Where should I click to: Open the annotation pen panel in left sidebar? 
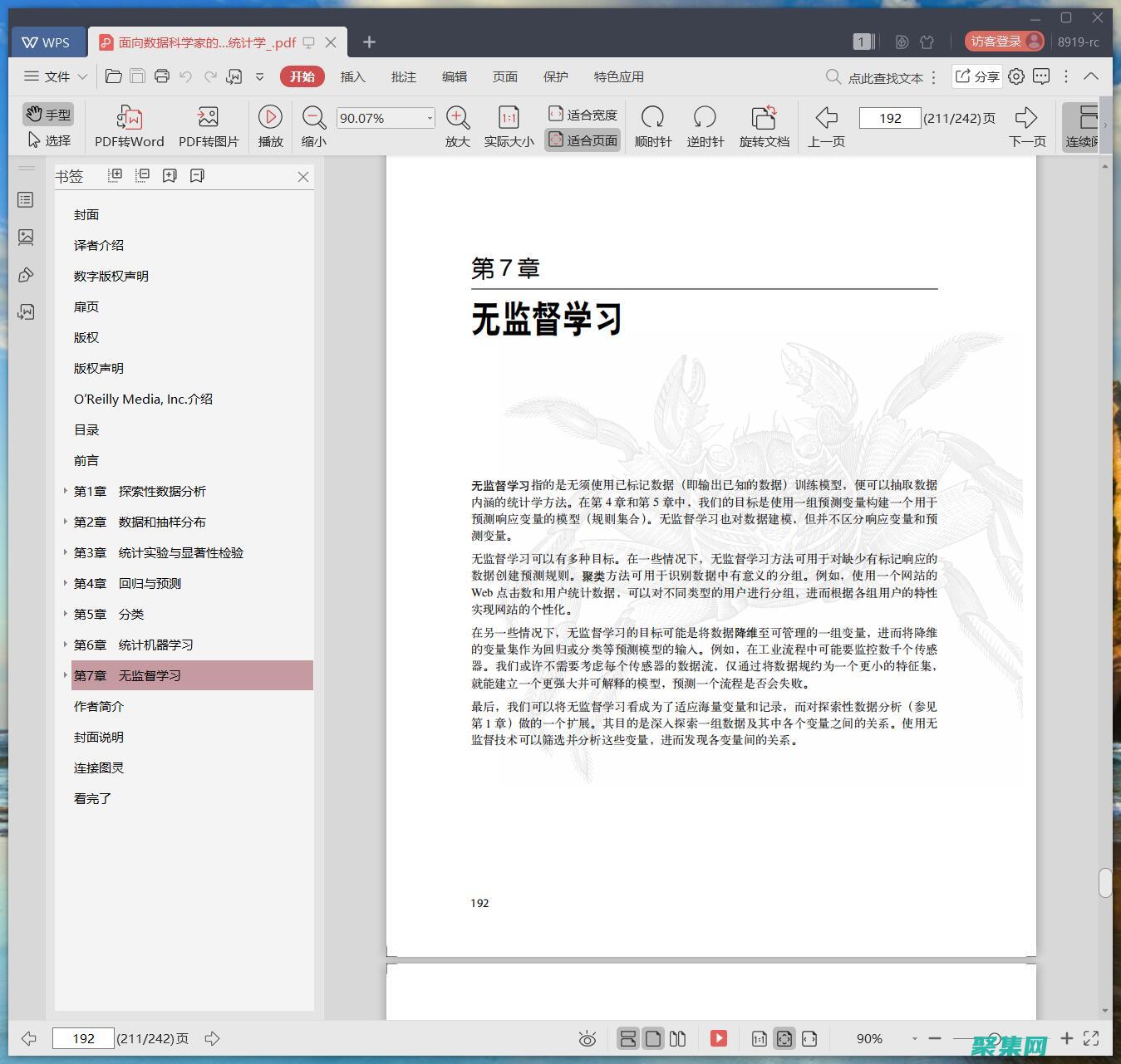(x=25, y=274)
